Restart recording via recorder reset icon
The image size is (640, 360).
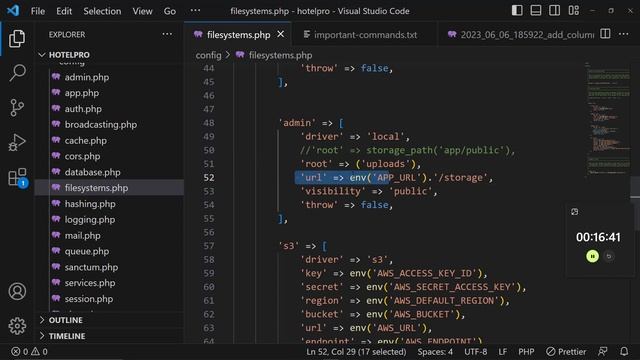click(x=609, y=256)
